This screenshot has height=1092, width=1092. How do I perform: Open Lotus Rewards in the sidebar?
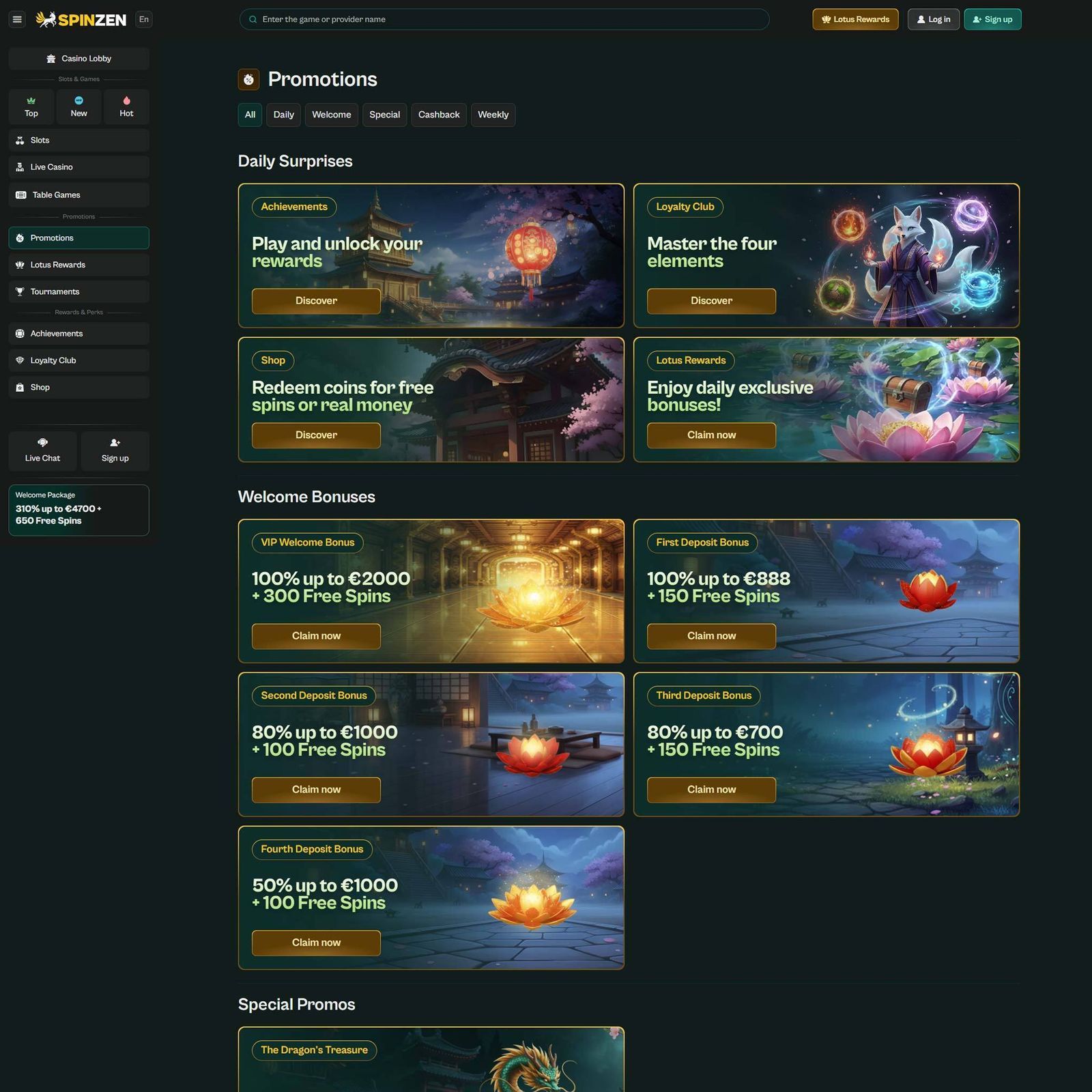[x=78, y=265]
